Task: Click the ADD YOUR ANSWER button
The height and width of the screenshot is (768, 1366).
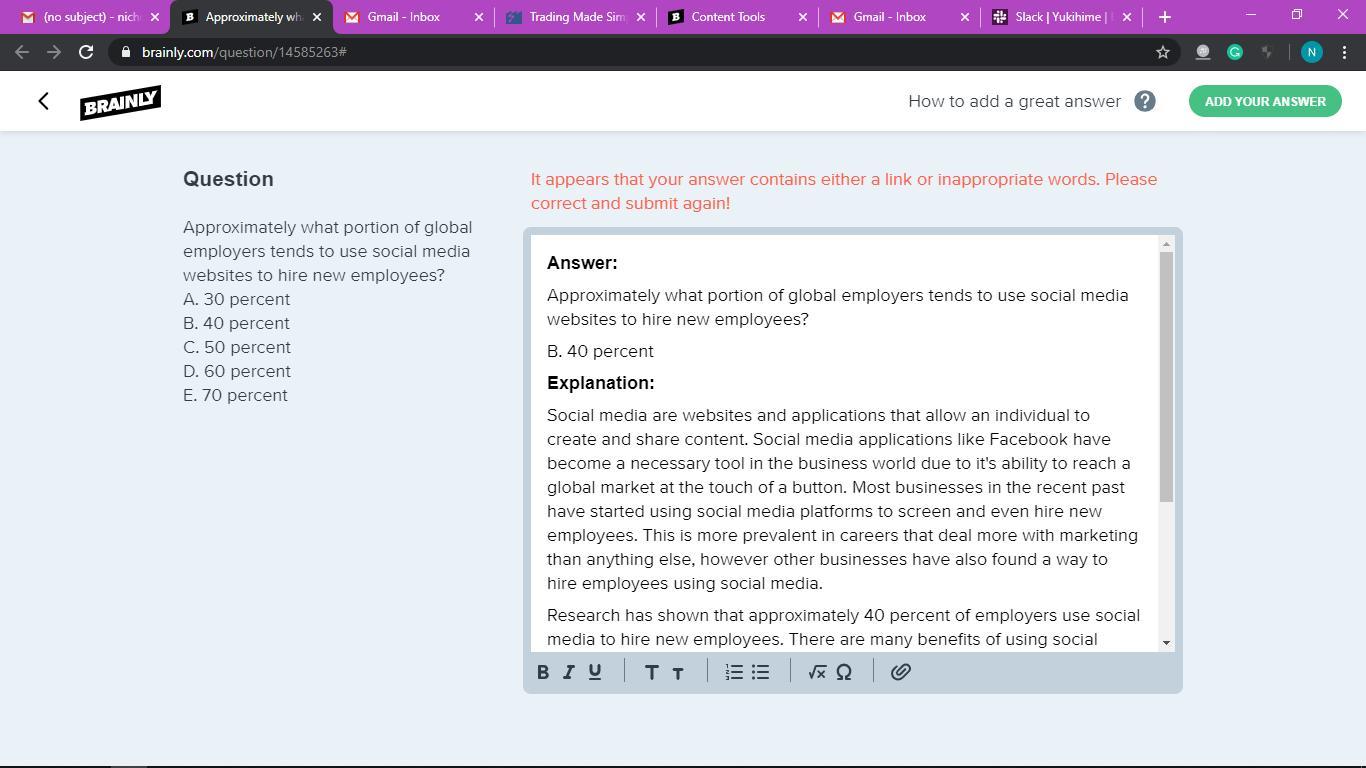Action: (1265, 101)
